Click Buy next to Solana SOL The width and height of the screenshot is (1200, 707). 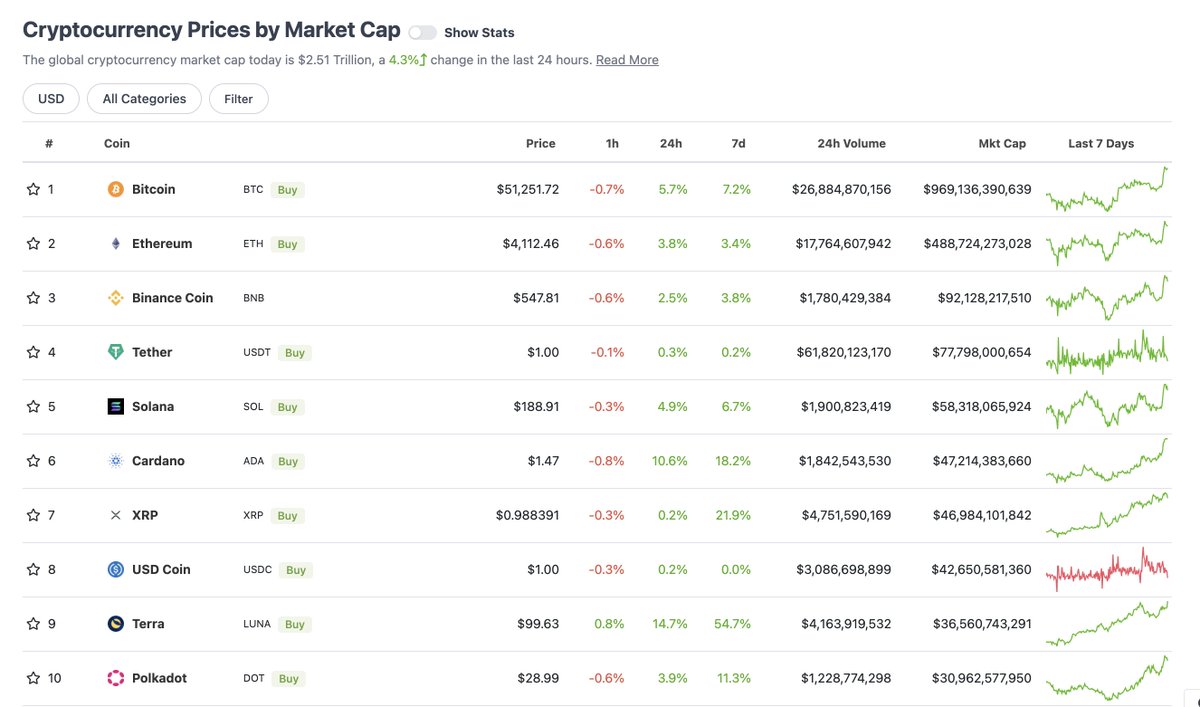tap(288, 407)
